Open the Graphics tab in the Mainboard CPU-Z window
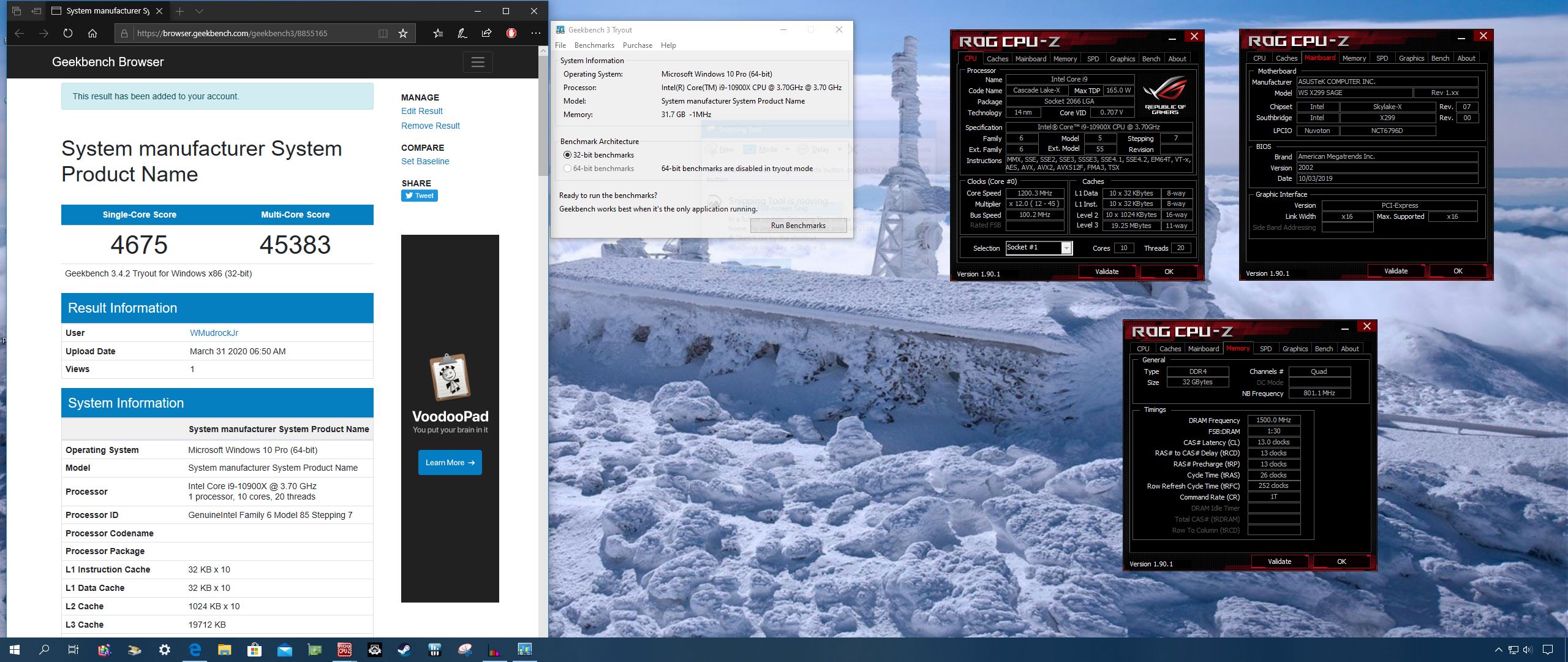Viewport: 1568px width, 662px height. coord(1411,58)
